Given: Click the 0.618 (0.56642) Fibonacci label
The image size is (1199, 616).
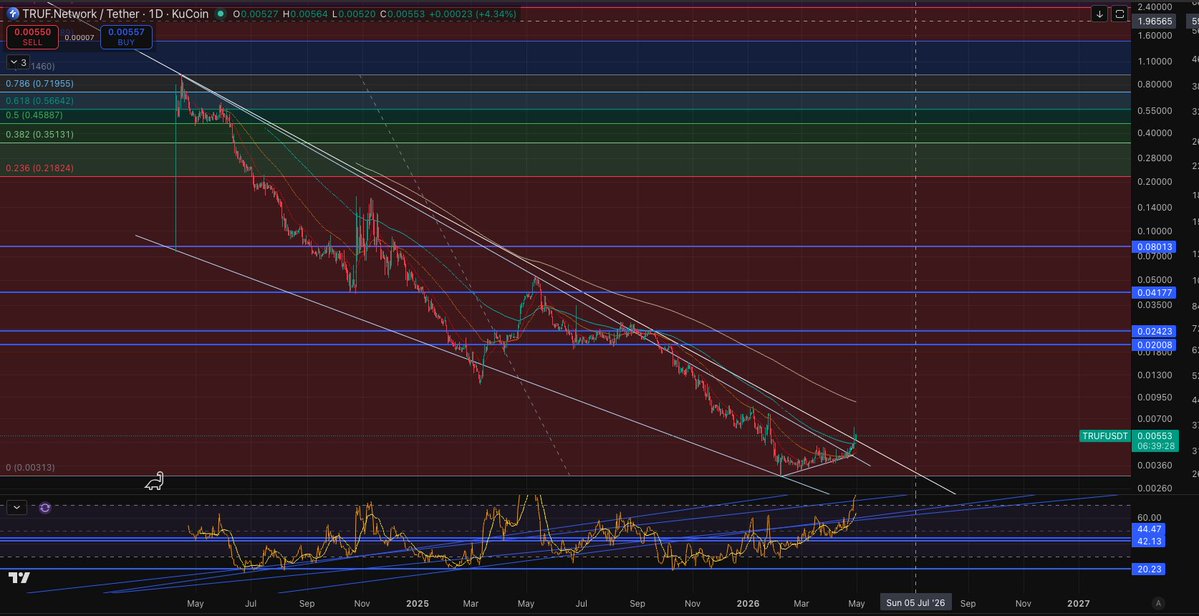Looking at the screenshot, I should 40,100.
